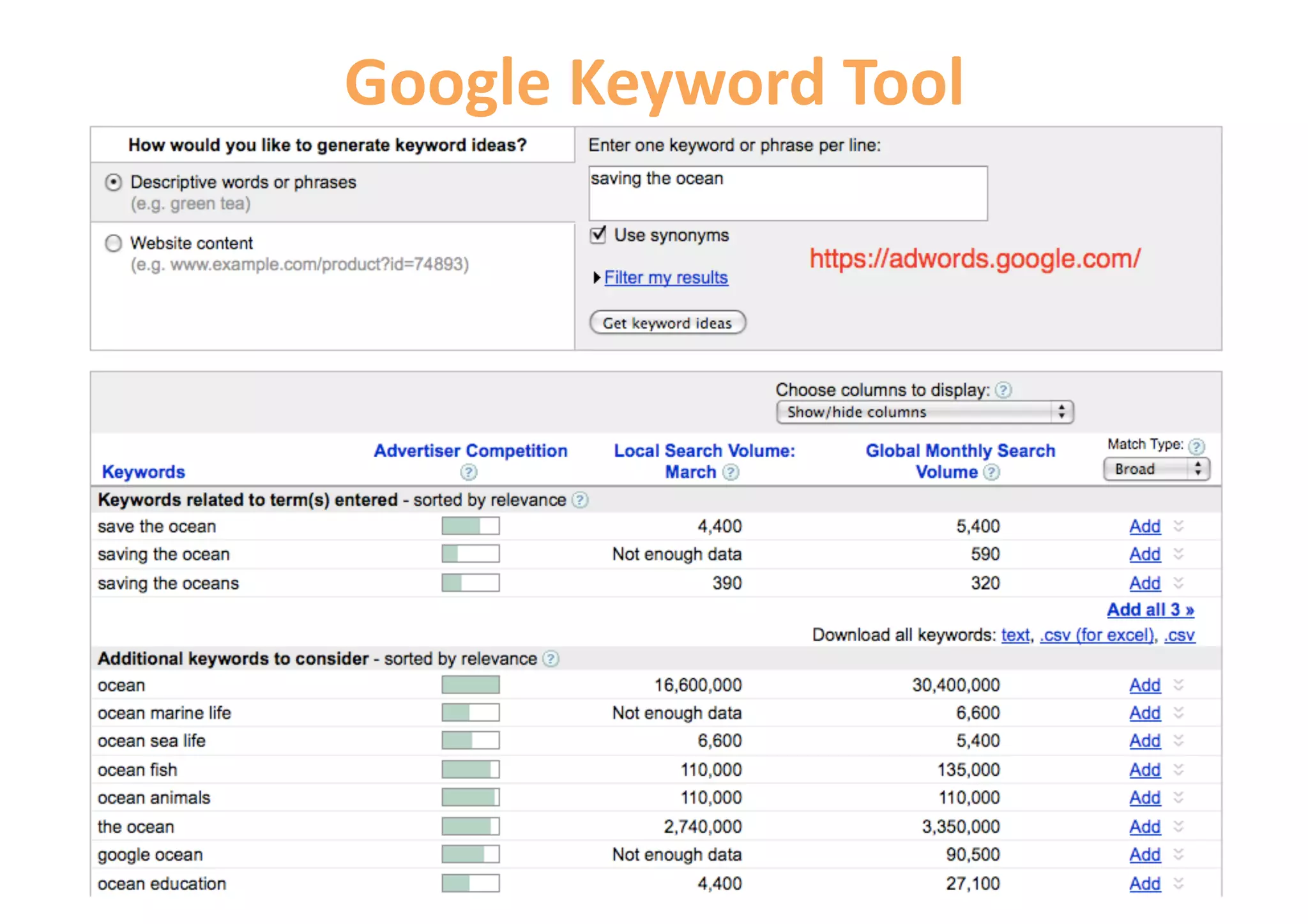The image size is (1308, 924).
Task: Download keywords as plain .csv link
Action: click(x=1179, y=635)
